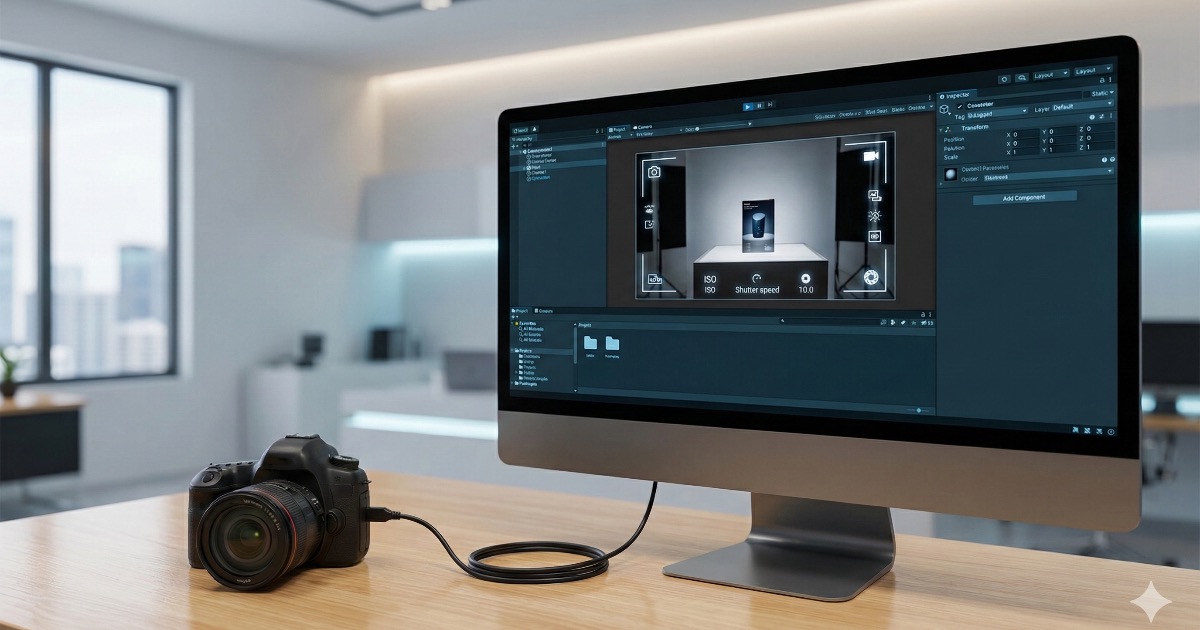Select the photo camera icon in viewport
This screenshot has height=630, width=1200.
pos(654,172)
